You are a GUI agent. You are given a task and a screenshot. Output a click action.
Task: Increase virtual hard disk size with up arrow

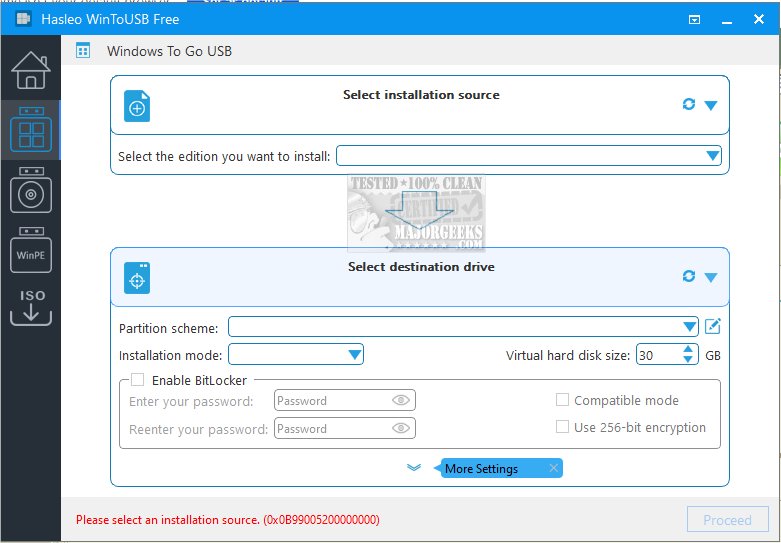[688, 350]
